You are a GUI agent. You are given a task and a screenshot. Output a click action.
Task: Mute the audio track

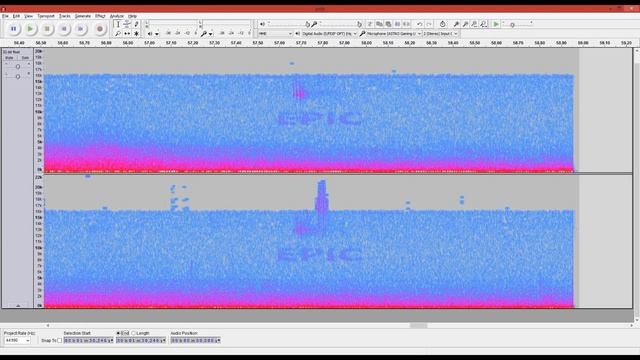tap(9, 58)
